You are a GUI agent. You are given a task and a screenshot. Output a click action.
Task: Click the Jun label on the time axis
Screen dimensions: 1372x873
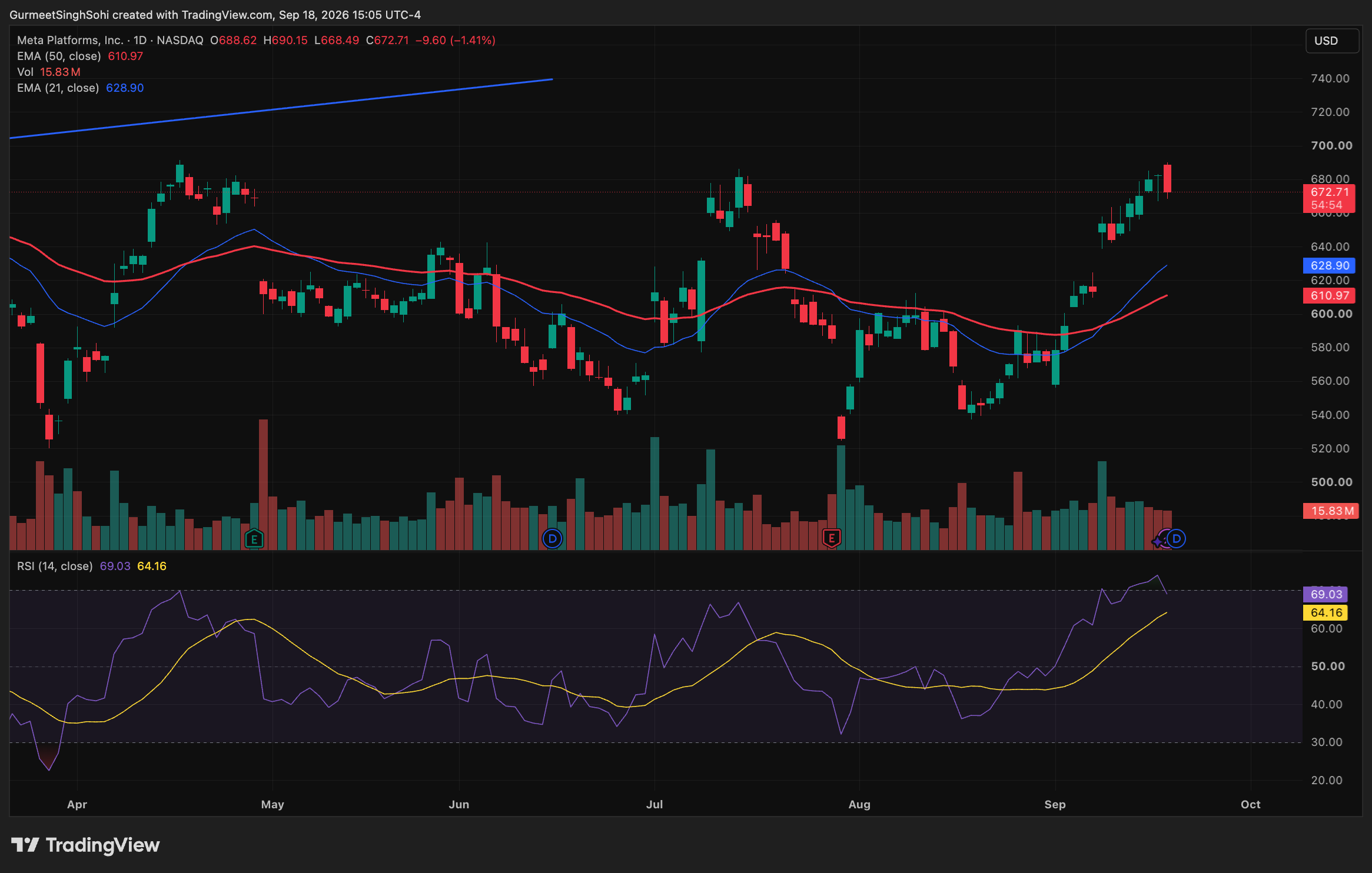(x=459, y=804)
